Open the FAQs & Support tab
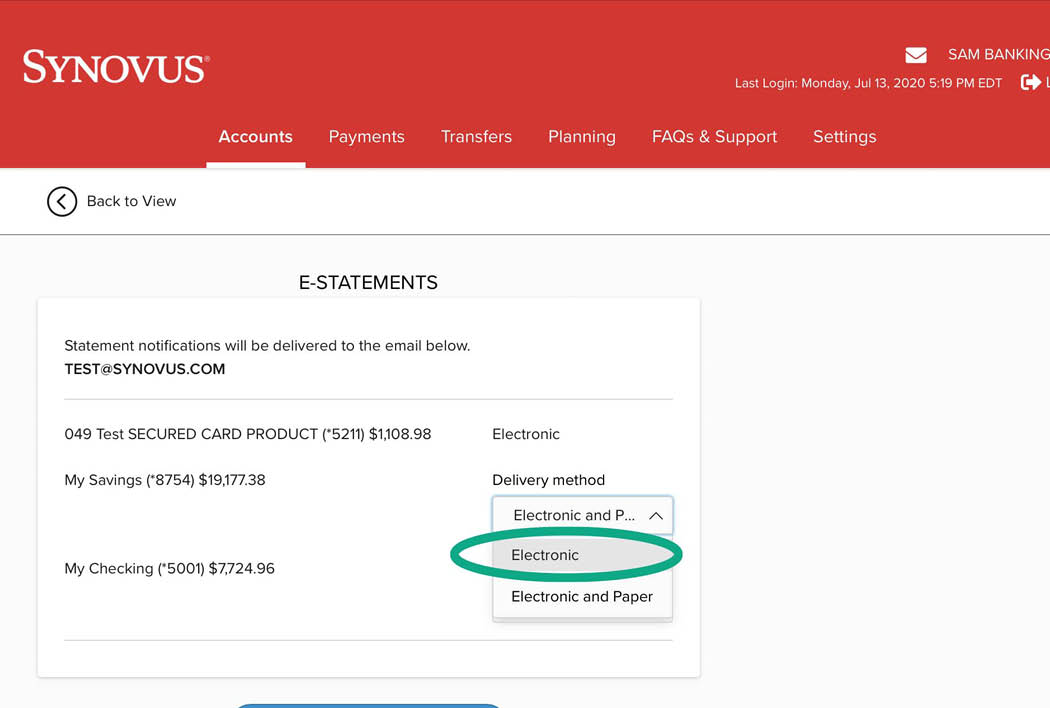Viewport: 1050px width, 708px height. (714, 137)
